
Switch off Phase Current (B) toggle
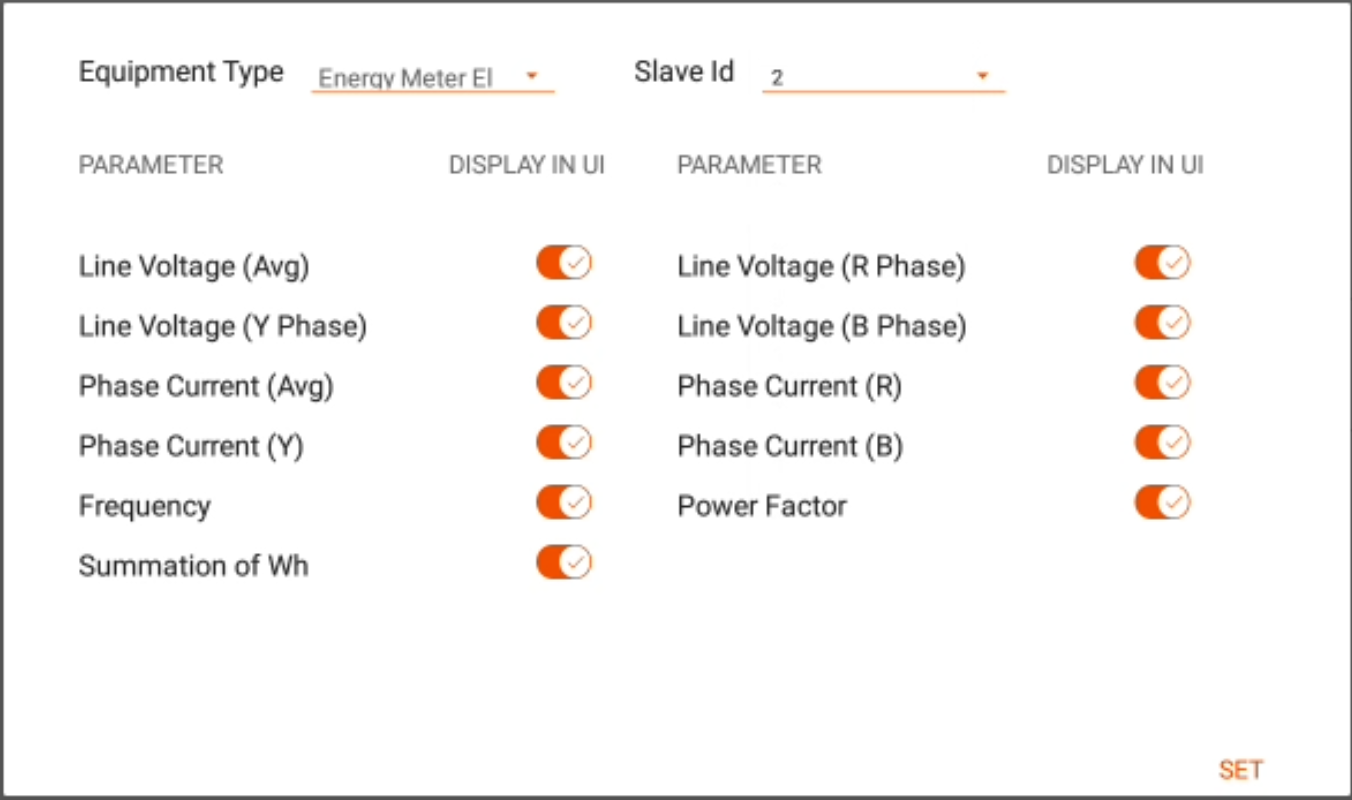[x=1162, y=442]
